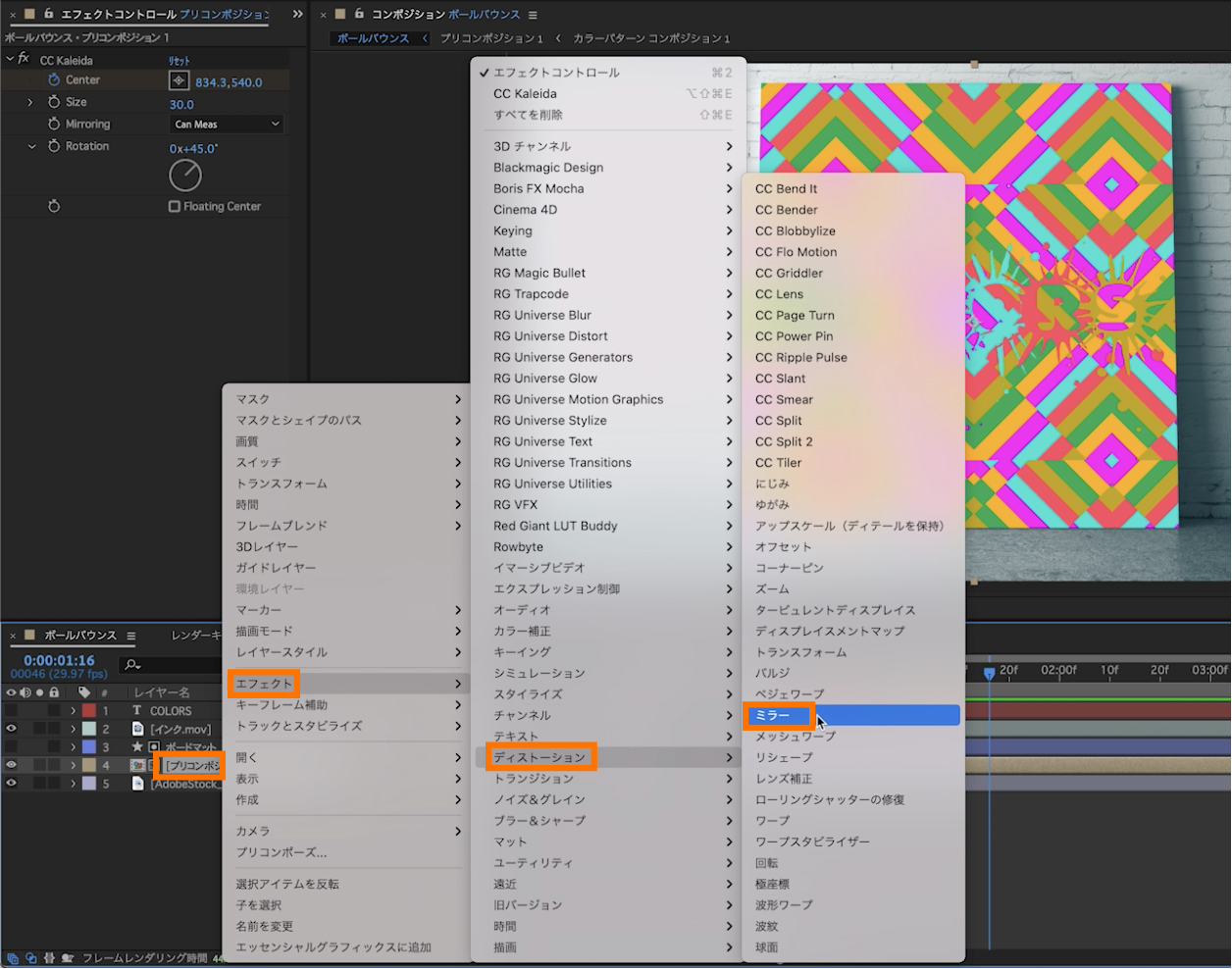This screenshot has width=1232, height=969.
Task: Expand layer 3 properties
Action: 73,747
